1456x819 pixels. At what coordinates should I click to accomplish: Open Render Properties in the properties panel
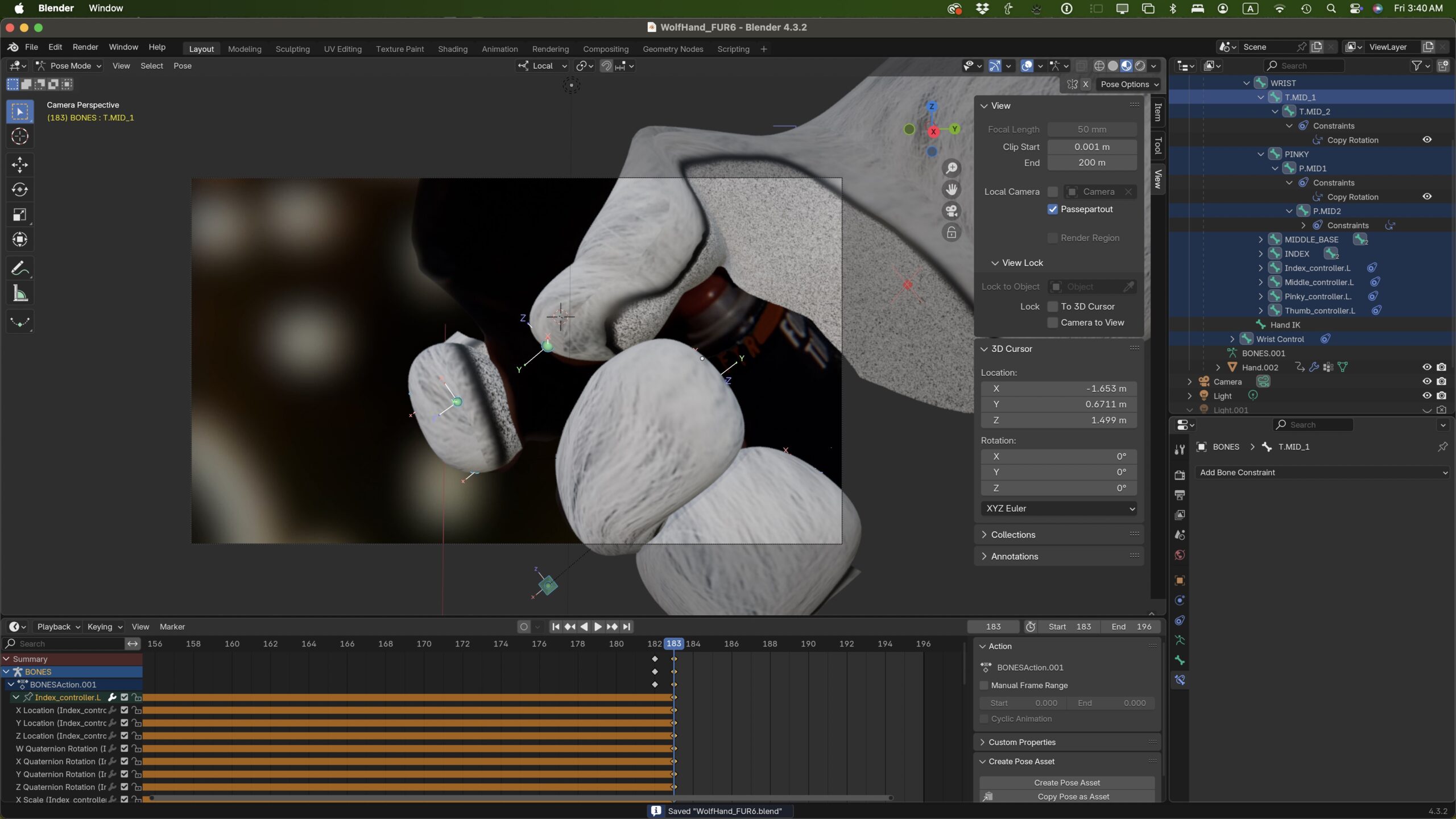coord(1180,475)
